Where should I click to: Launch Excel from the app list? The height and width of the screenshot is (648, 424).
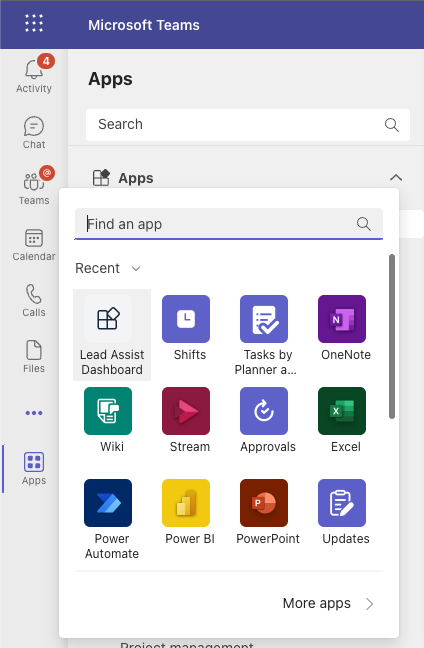click(342, 420)
